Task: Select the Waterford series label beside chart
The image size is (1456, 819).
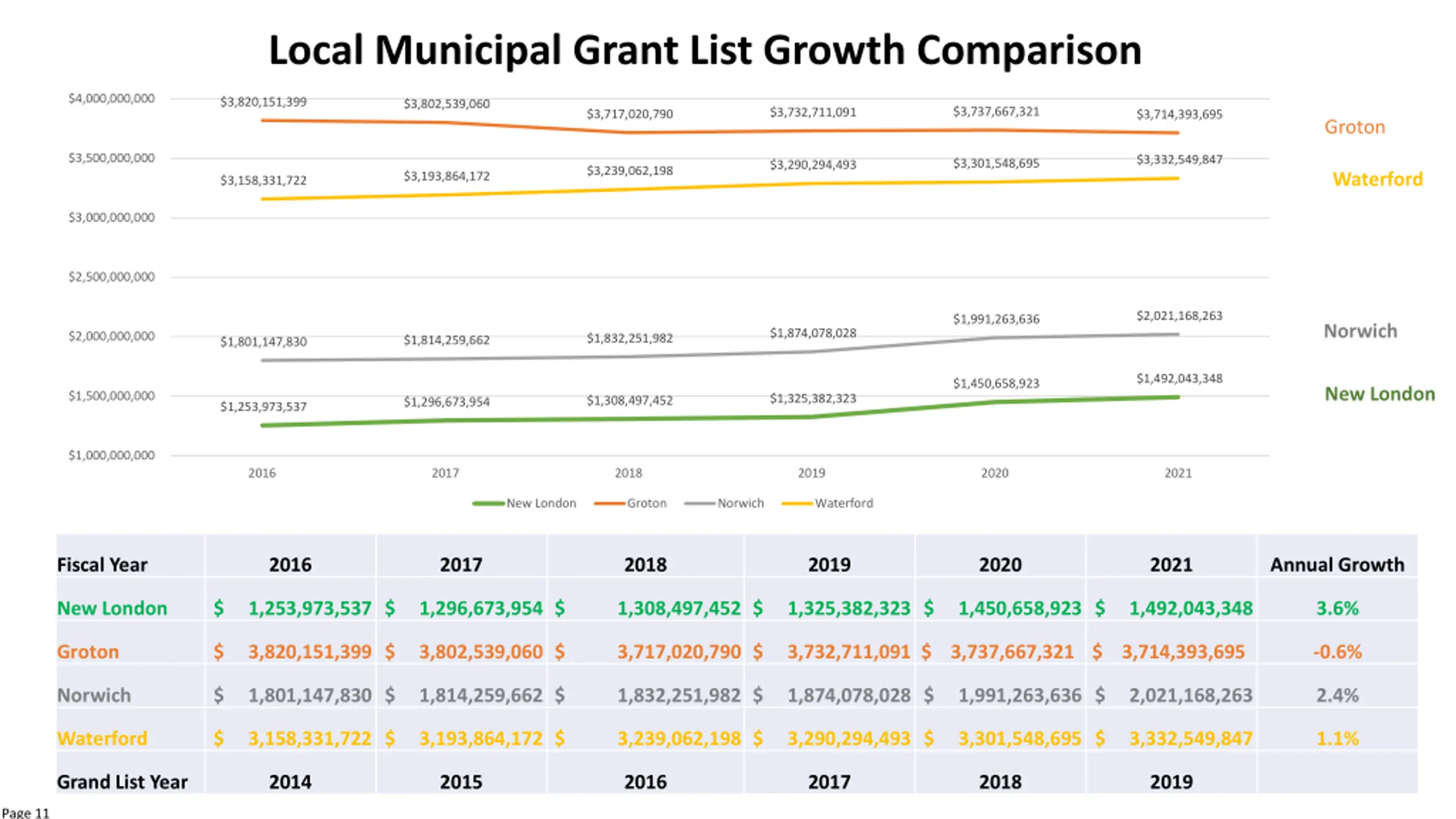Action: (x=1377, y=179)
